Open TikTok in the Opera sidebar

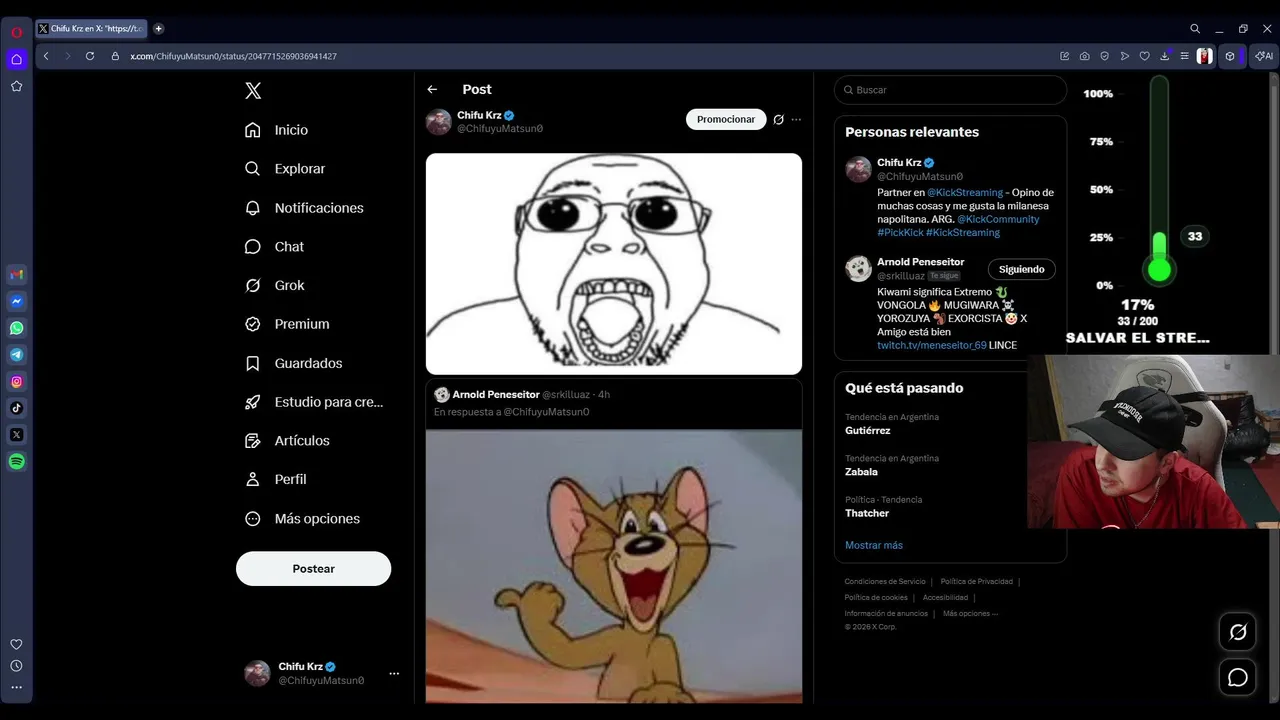click(16, 408)
